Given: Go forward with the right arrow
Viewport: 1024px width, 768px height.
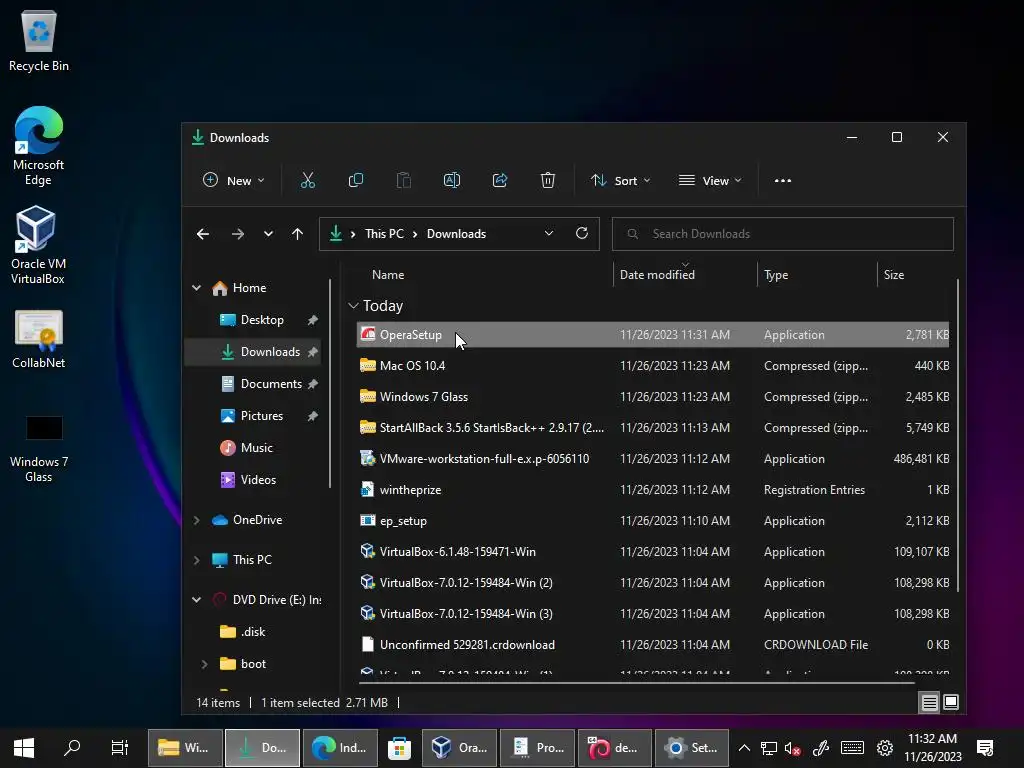Looking at the screenshot, I should tap(238, 234).
